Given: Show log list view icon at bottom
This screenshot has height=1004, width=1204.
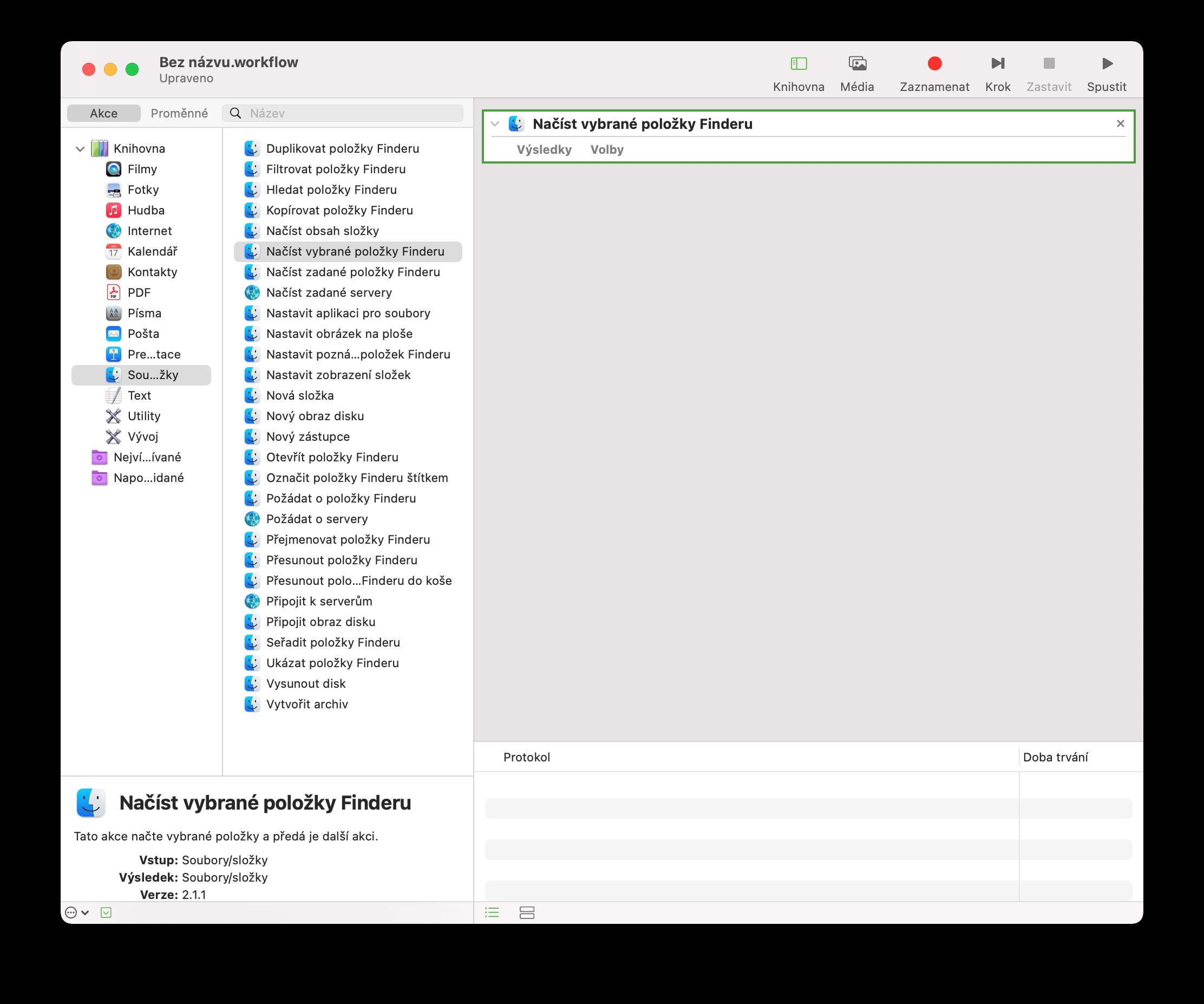Looking at the screenshot, I should click(492, 912).
